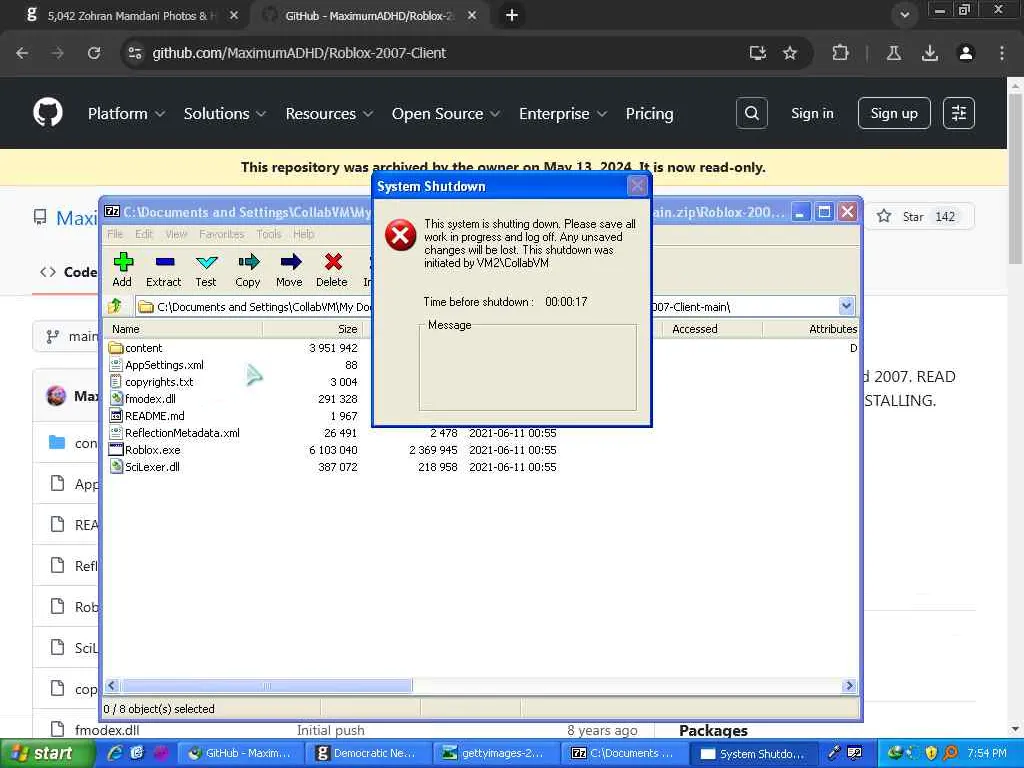Click the Move arrow icon in 7-Zip
Viewport: 1024px width, 768px height.
289,270
